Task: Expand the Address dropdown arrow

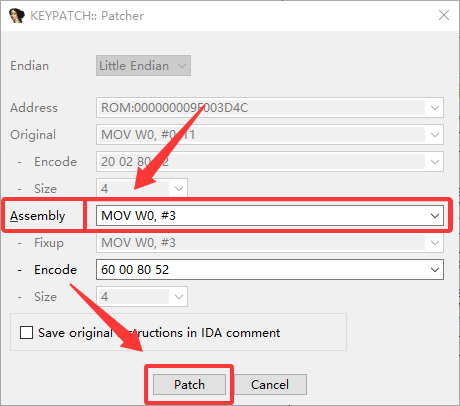Action: tap(435, 108)
